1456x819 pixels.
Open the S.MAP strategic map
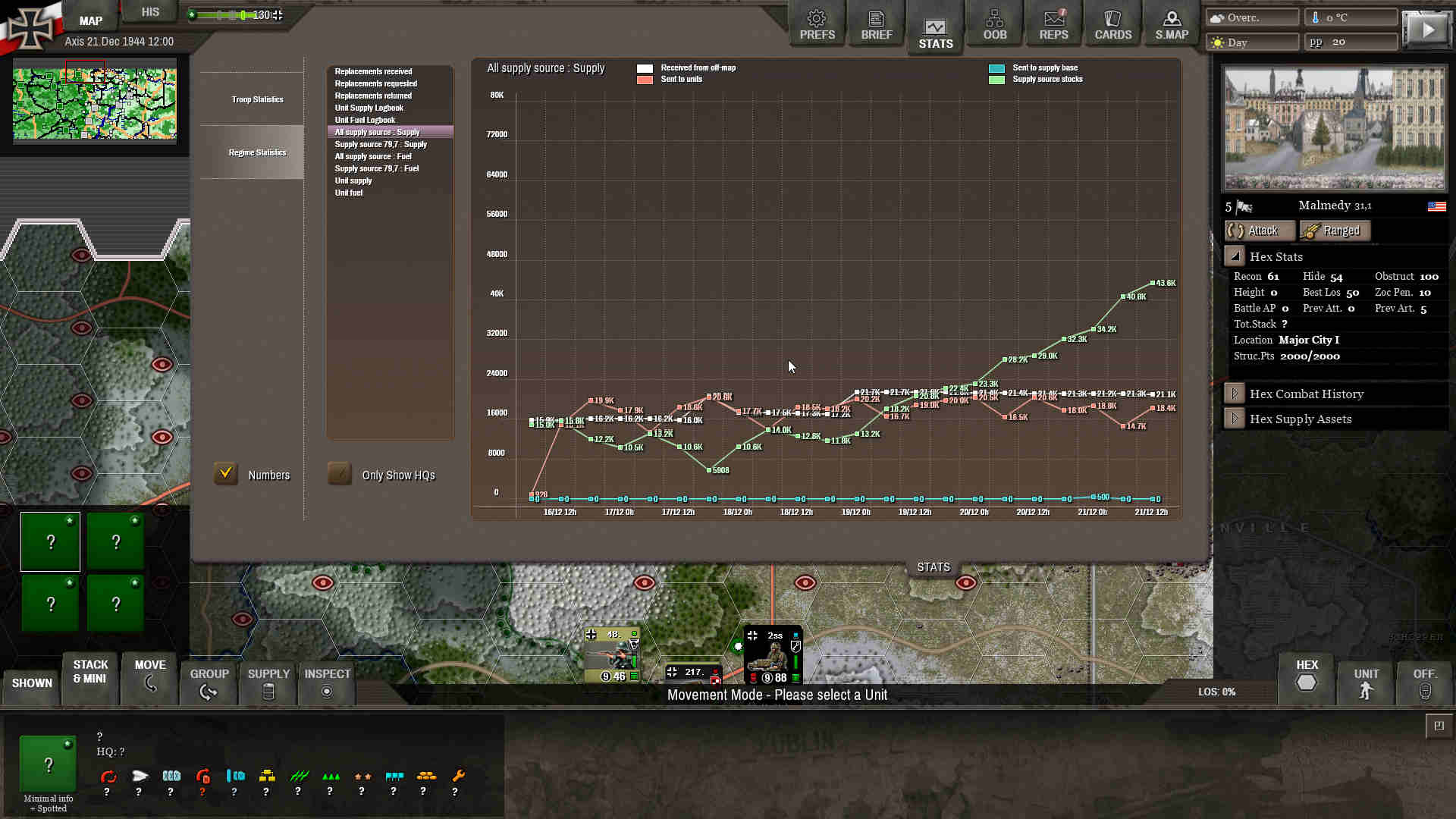pyautogui.click(x=1172, y=25)
